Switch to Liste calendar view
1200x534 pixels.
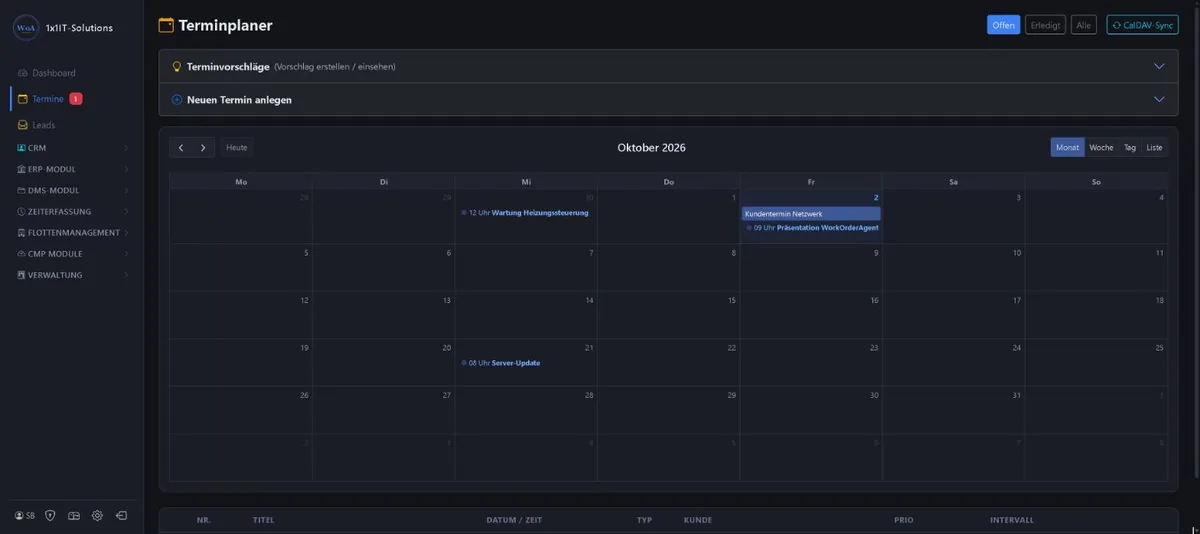[x=1154, y=147]
